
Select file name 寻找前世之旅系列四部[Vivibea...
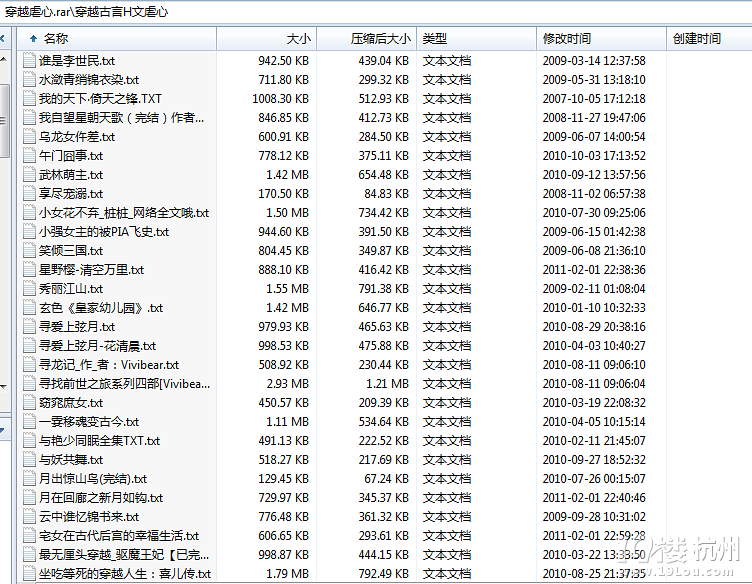(x=124, y=384)
